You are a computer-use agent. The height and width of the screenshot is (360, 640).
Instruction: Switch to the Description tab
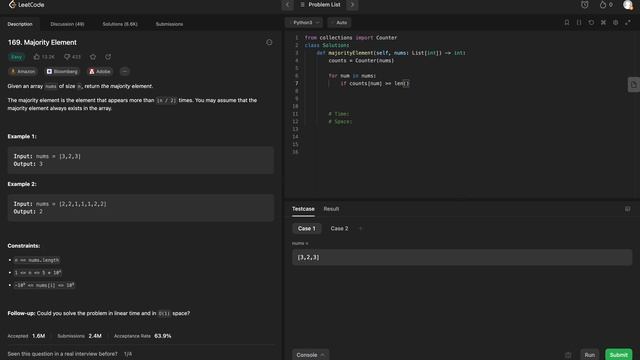click(20, 24)
